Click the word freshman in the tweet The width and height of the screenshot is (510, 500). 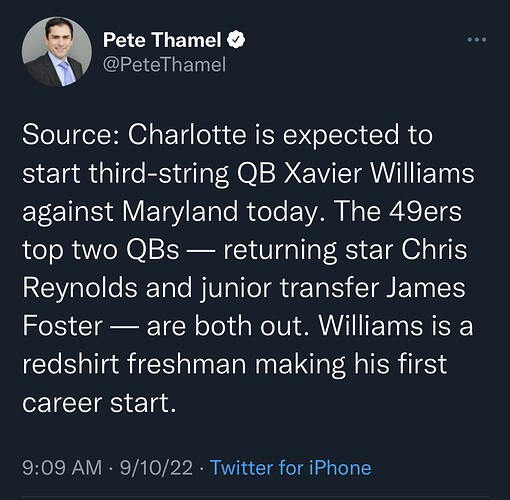(187, 364)
